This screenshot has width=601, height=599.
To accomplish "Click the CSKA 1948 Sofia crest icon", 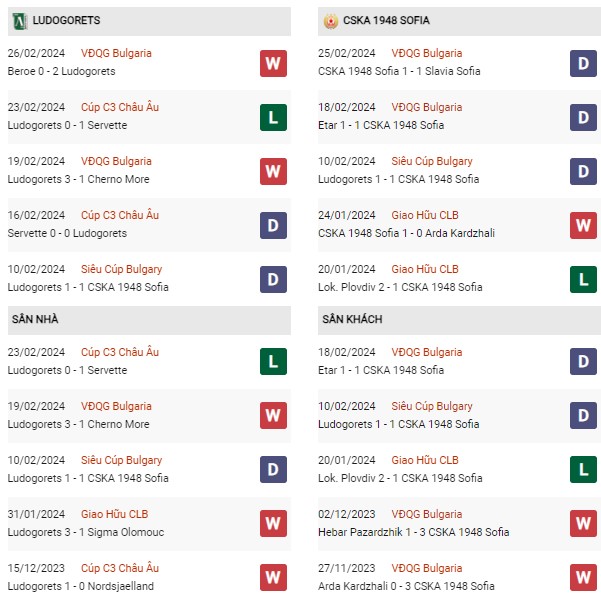I will (x=330, y=21).
